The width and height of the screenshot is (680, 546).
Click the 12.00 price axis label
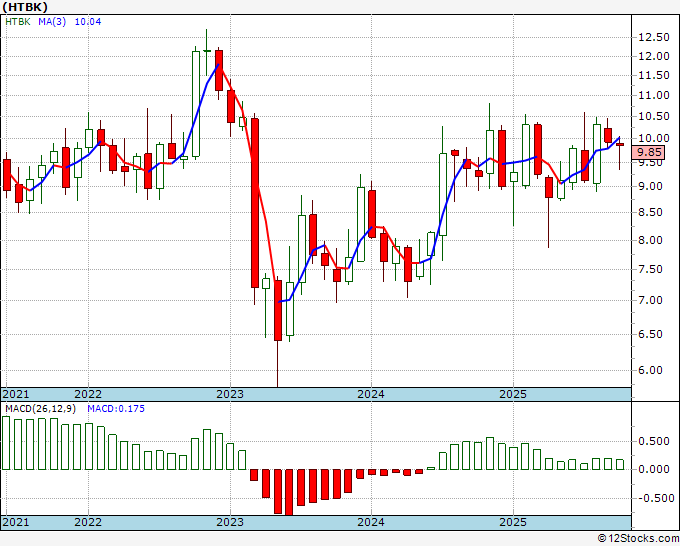tap(654, 56)
